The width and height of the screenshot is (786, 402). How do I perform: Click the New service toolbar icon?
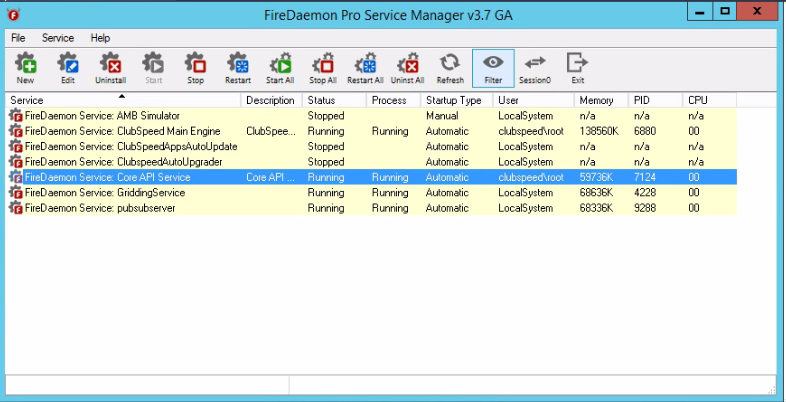coord(26,68)
